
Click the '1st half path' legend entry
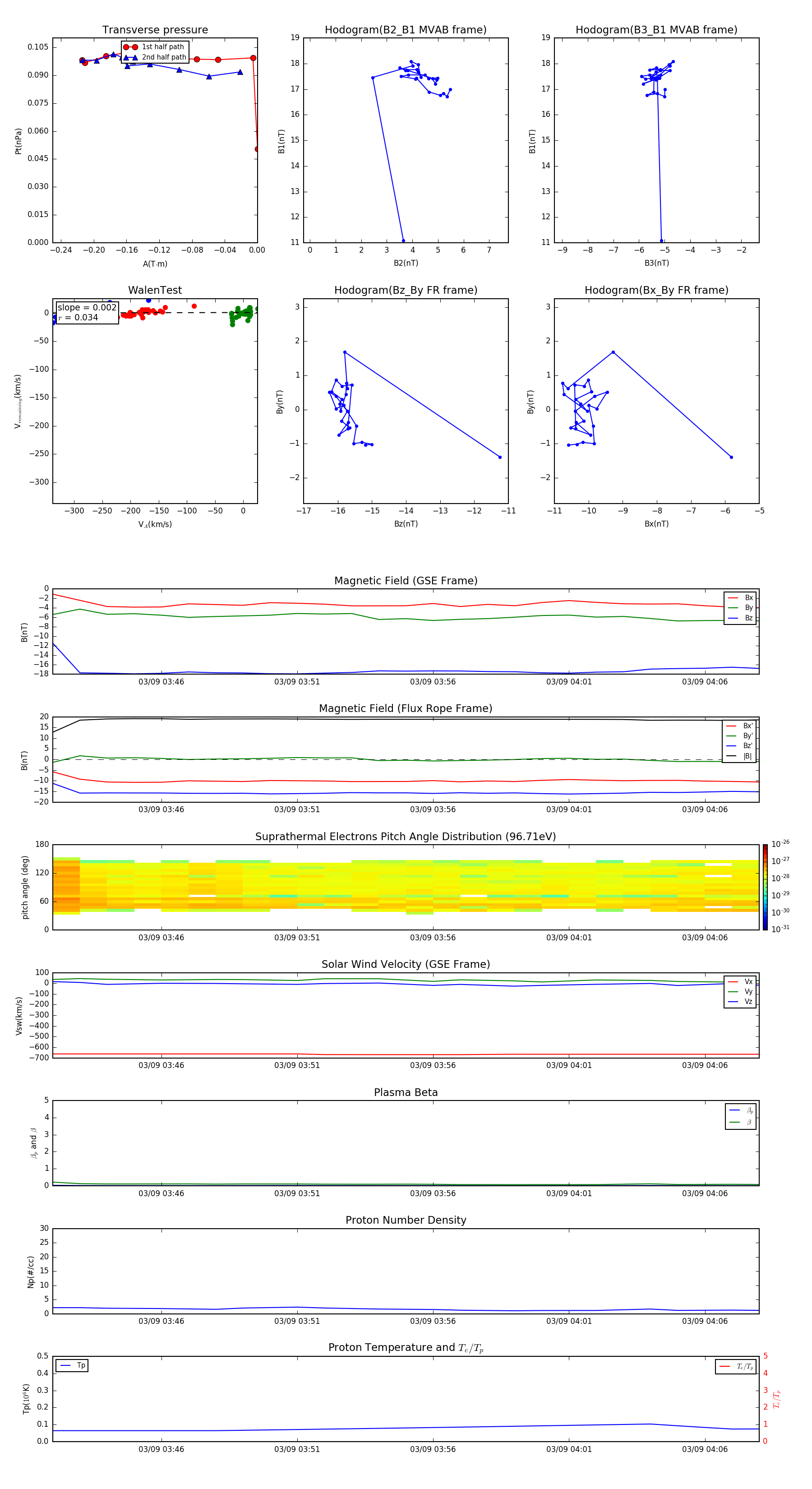point(154,47)
